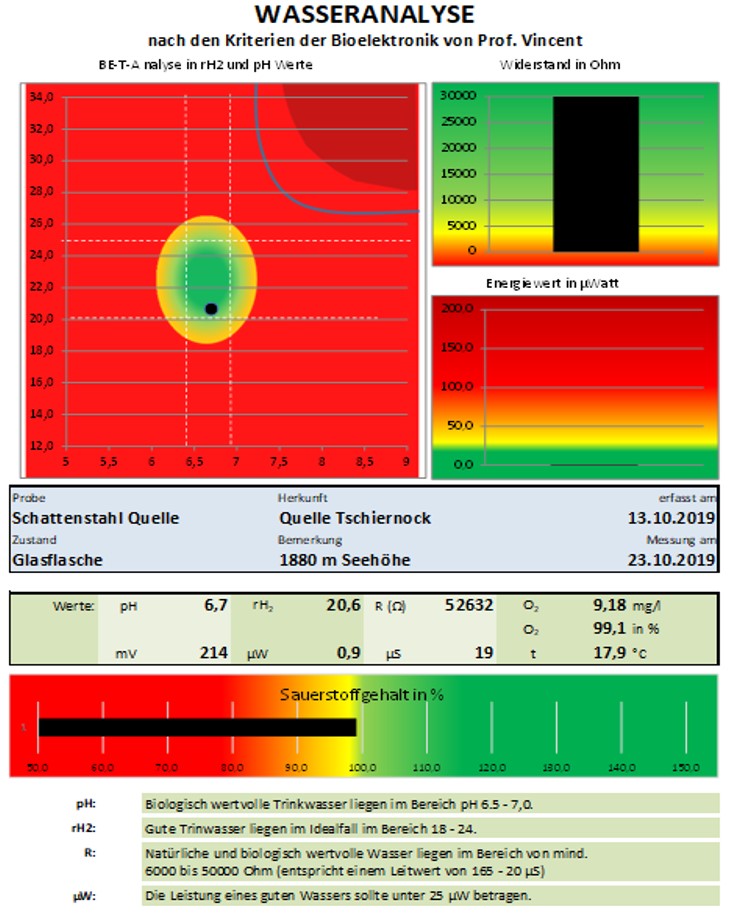Select the Probe field 'Schattenstahl Quelle'

[96, 518]
